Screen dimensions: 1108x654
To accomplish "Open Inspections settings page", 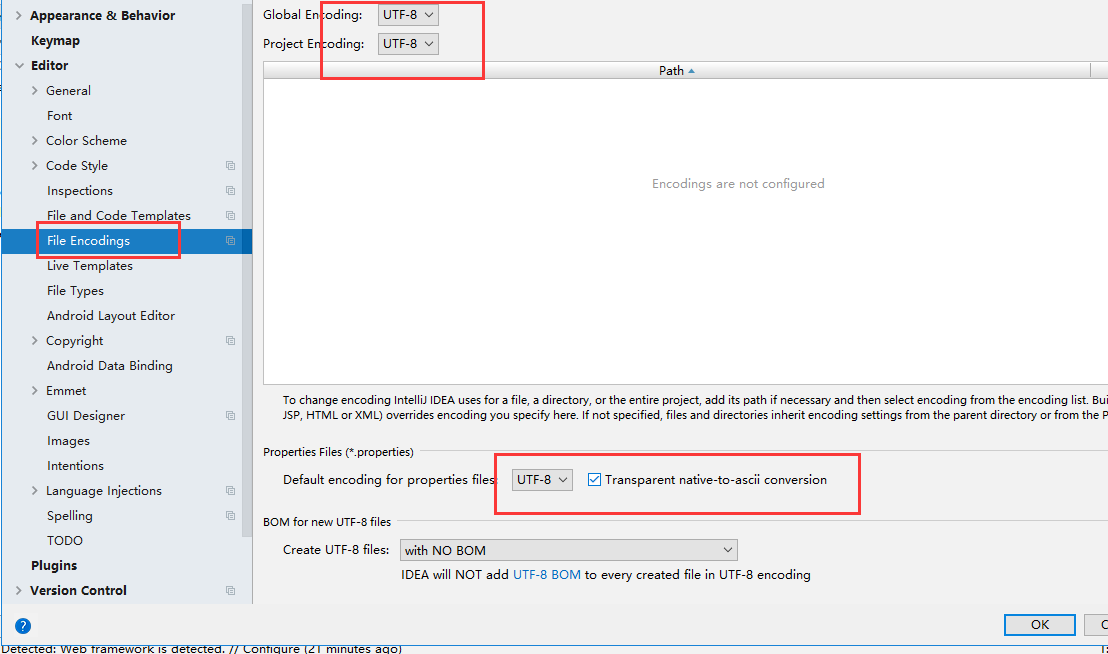I will point(80,191).
